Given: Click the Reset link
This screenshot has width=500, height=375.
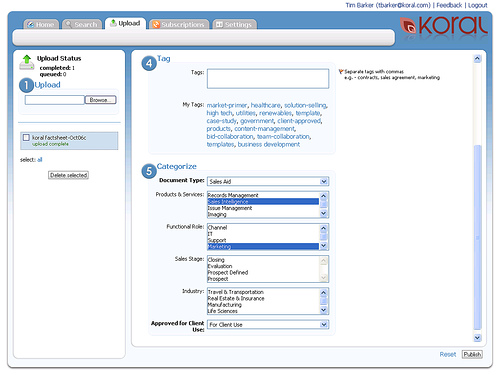Looking at the screenshot, I should [x=448, y=354].
